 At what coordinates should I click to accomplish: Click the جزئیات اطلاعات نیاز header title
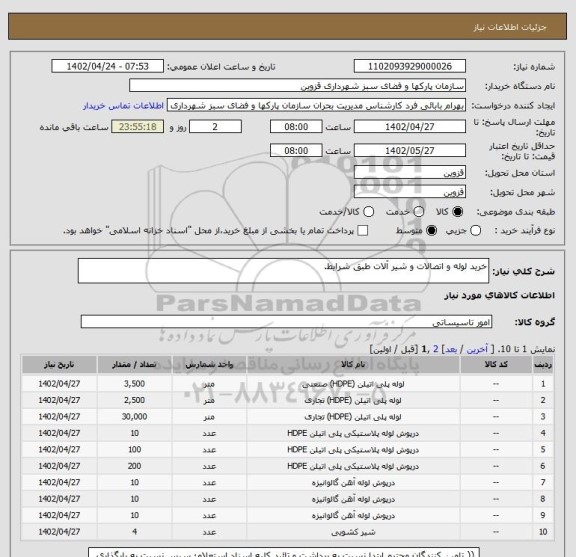[x=510, y=27]
